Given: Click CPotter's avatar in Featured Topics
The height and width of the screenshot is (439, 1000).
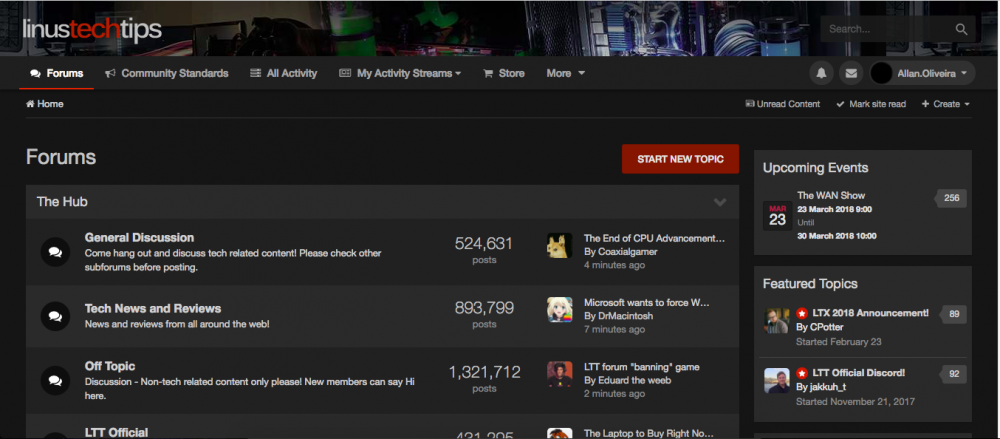Looking at the screenshot, I should click(x=777, y=320).
